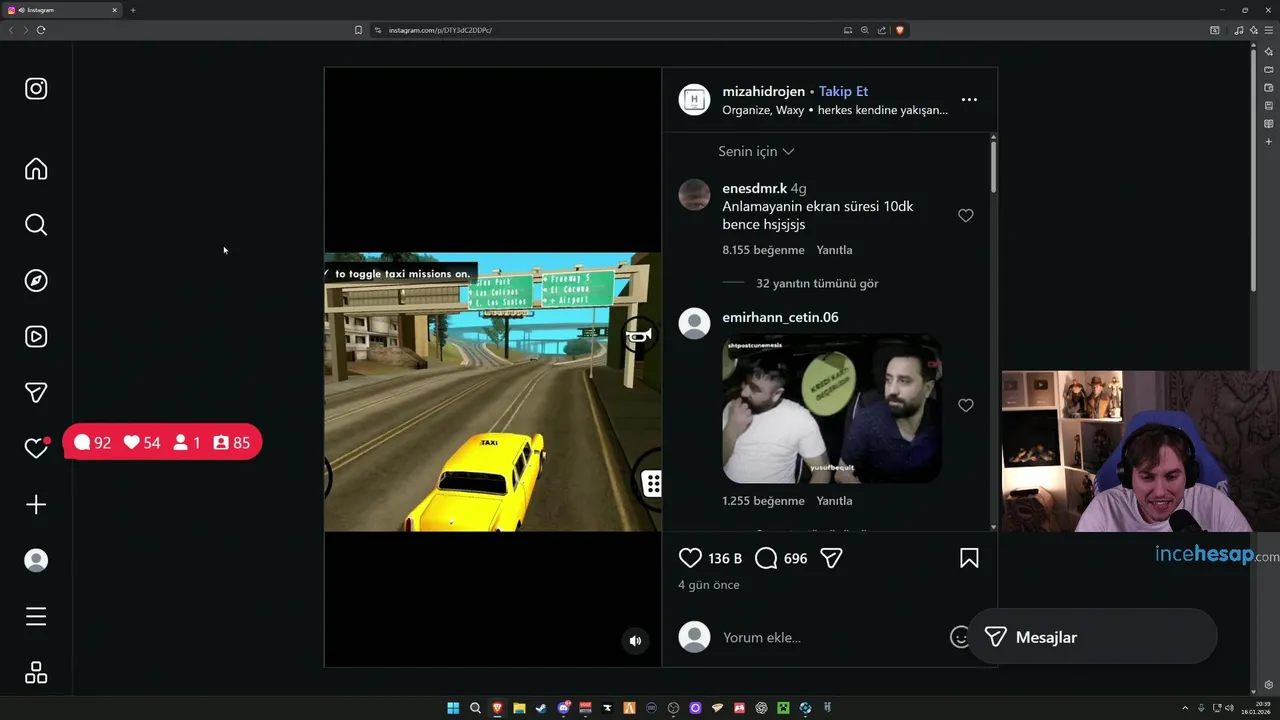This screenshot has height=720, width=1280.
Task: Like the comment by enesdmr.k
Action: pyautogui.click(x=966, y=215)
